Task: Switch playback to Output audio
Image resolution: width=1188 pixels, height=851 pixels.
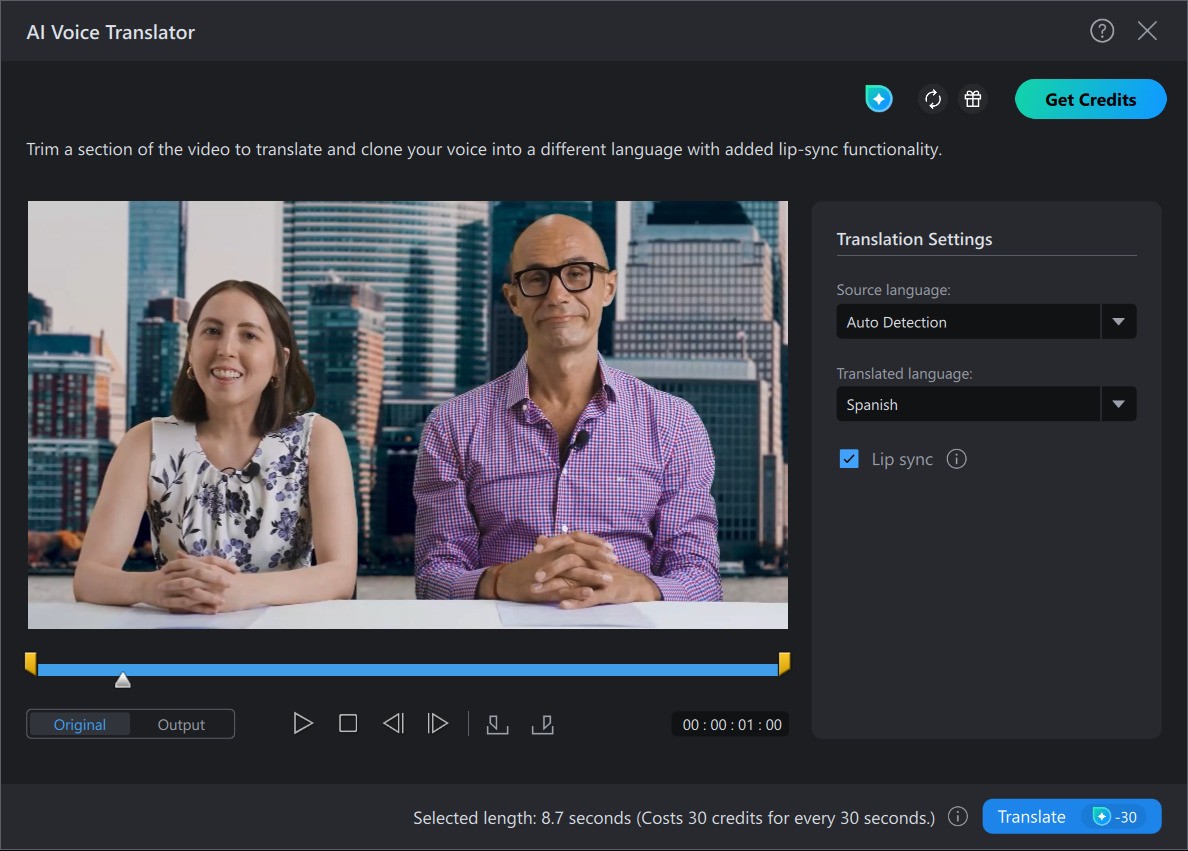Action: pos(181,724)
